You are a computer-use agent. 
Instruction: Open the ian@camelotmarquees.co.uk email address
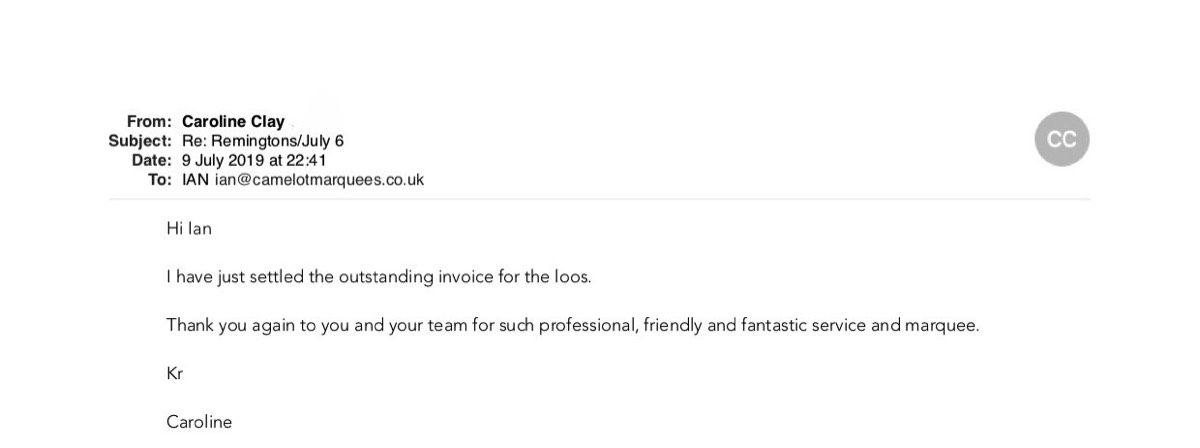pos(319,180)
